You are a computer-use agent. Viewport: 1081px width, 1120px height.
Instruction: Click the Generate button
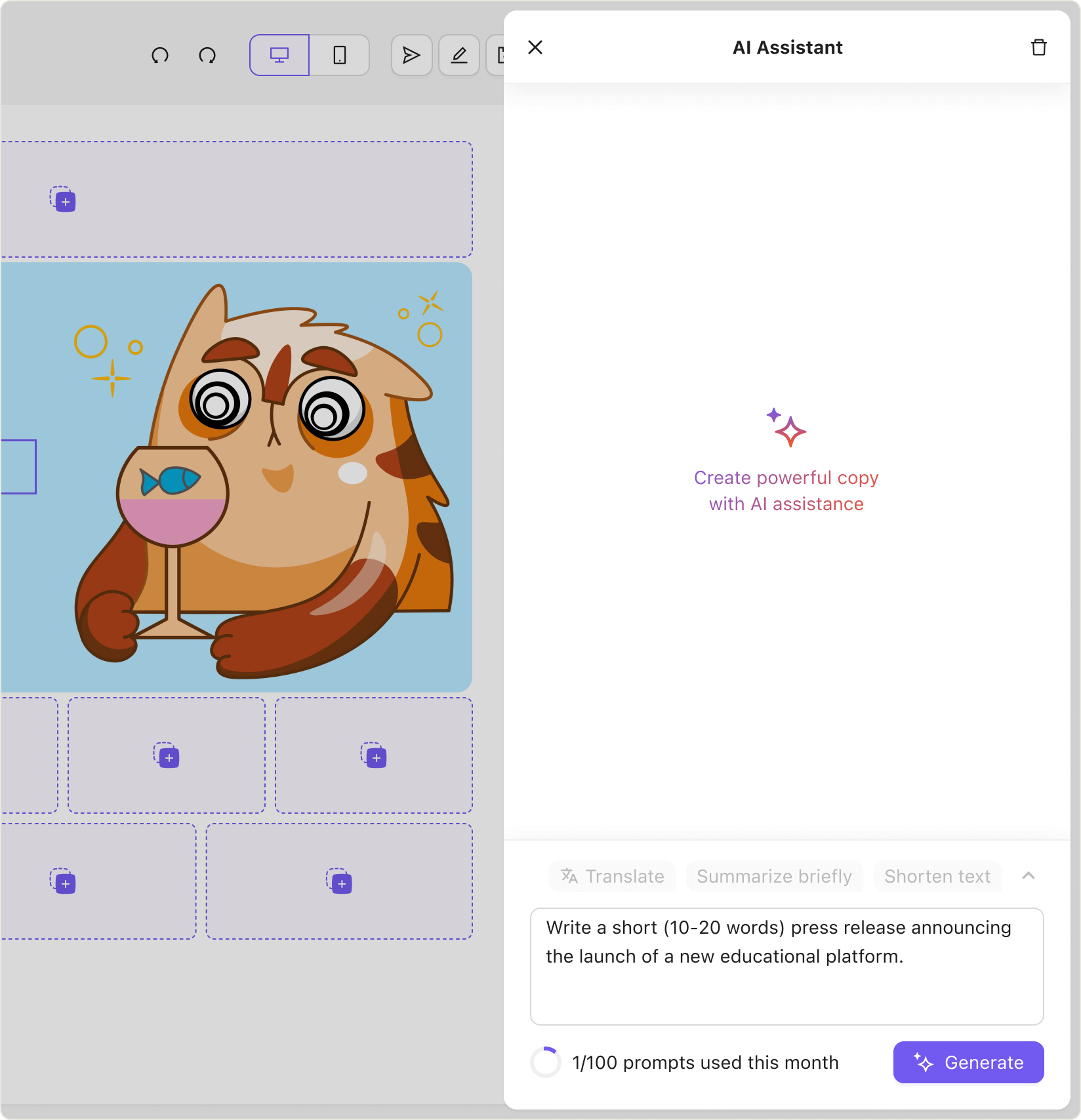click(969, 1062)
